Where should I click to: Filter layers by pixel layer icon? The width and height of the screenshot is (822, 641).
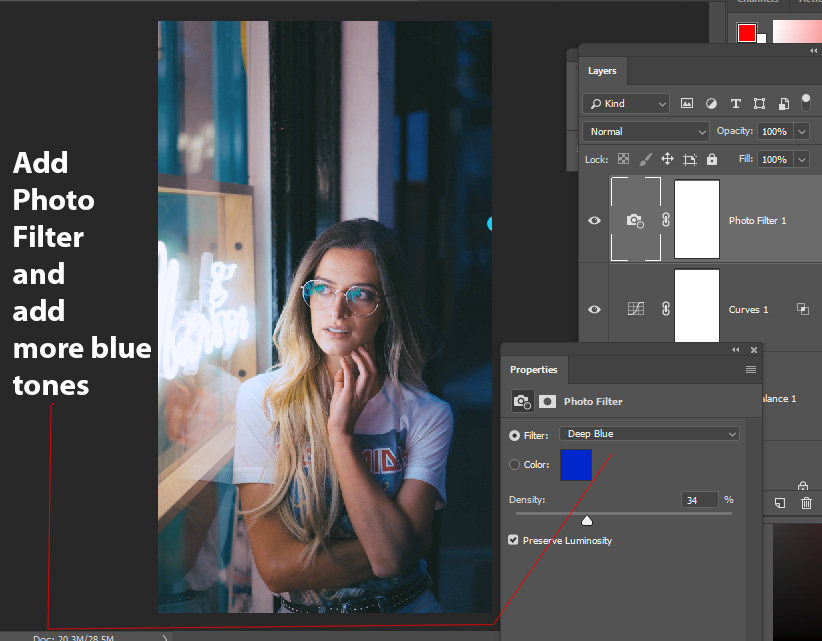tap(687, 103)
